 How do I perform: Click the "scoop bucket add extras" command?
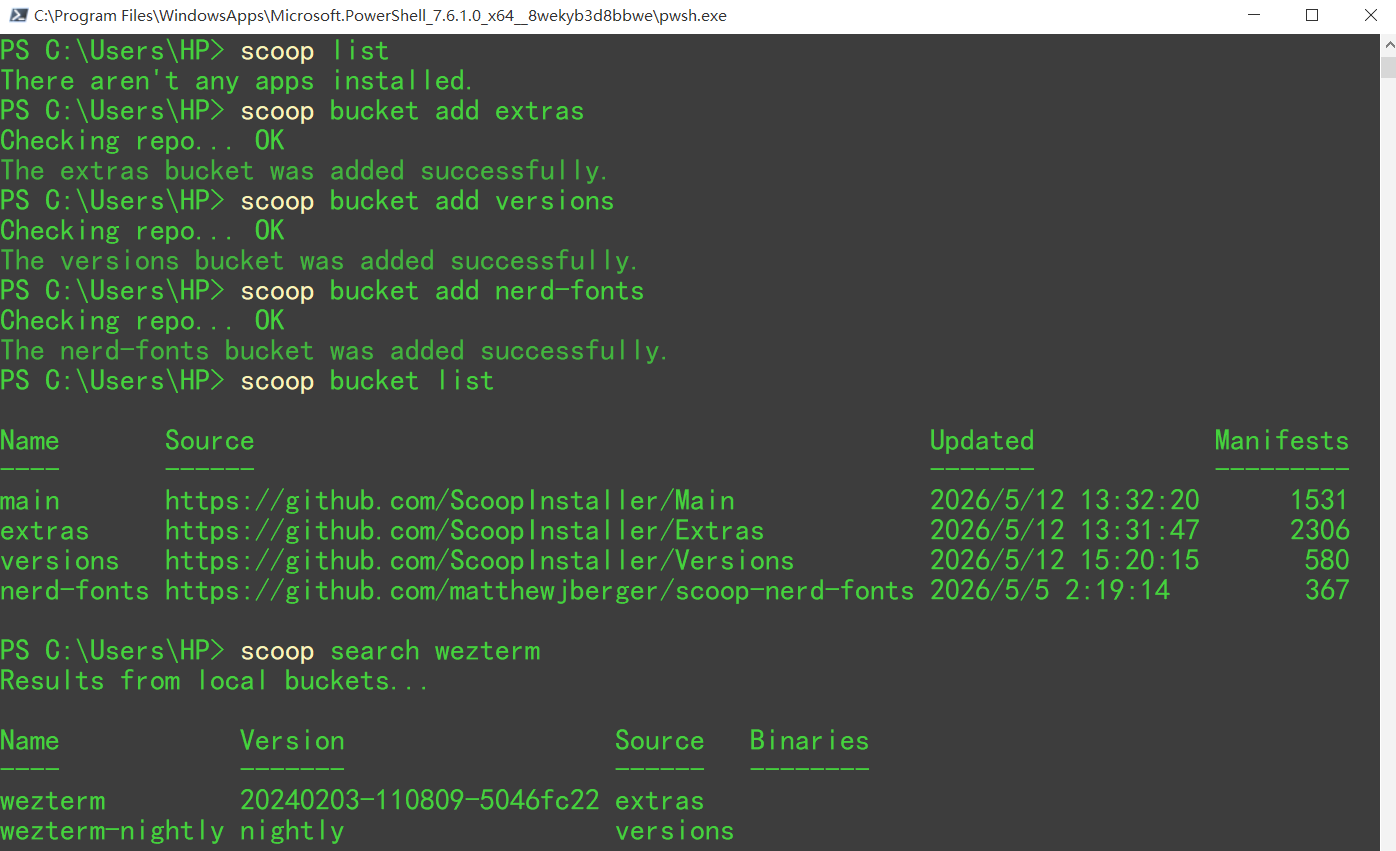click(412, 111)
